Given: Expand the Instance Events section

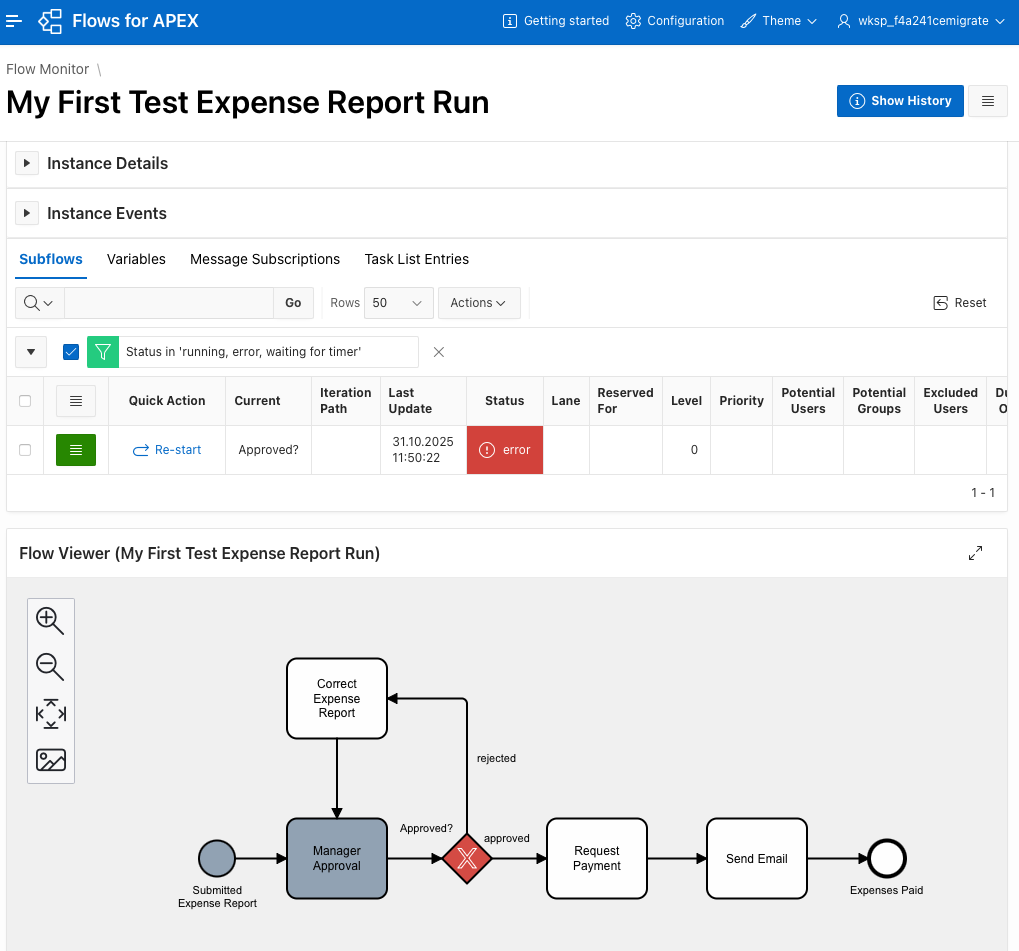Looking at the screenshot, I should tap(28, 213).
